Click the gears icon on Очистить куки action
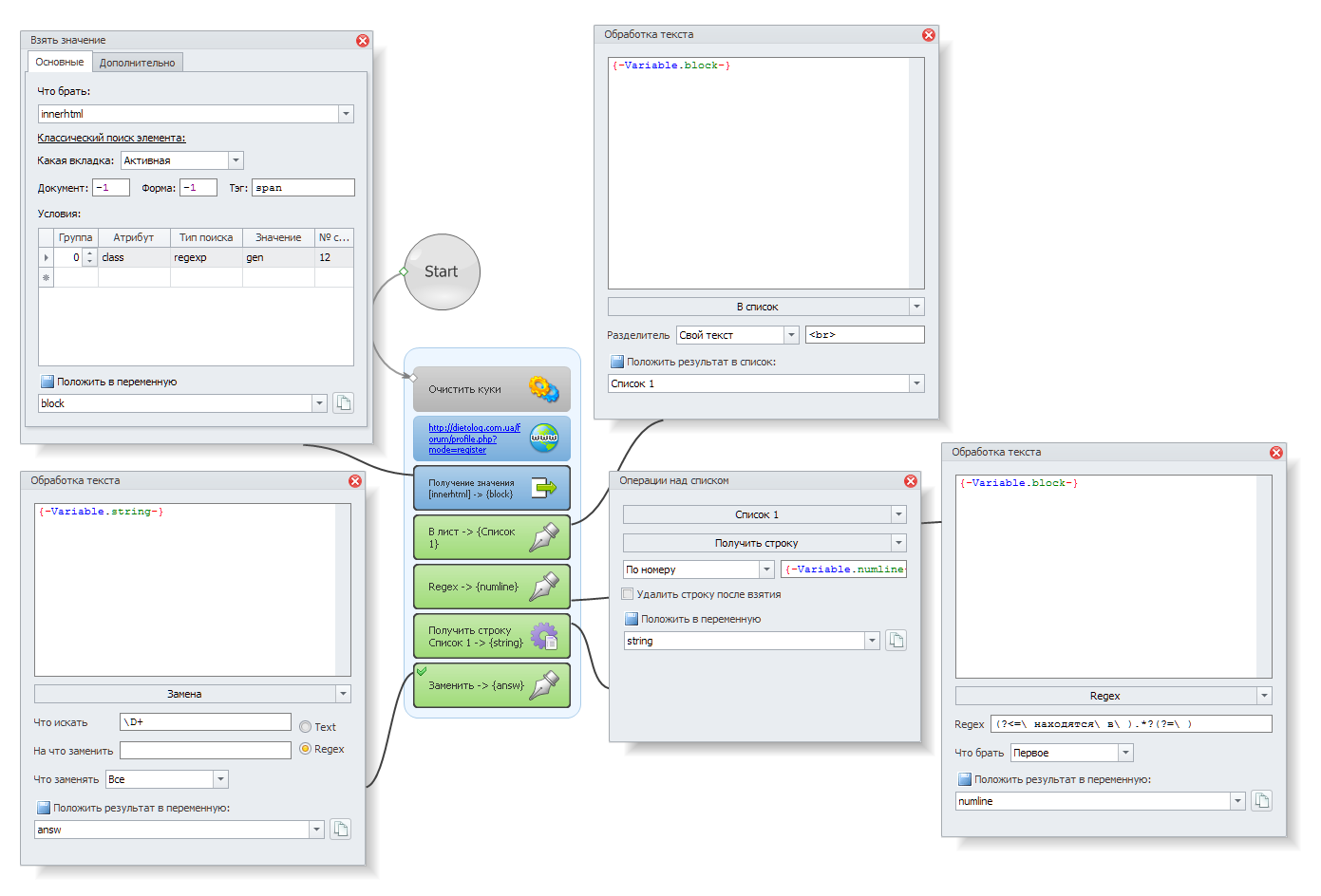The height and width of the screenshot is (896, 1321). [544, 388]
